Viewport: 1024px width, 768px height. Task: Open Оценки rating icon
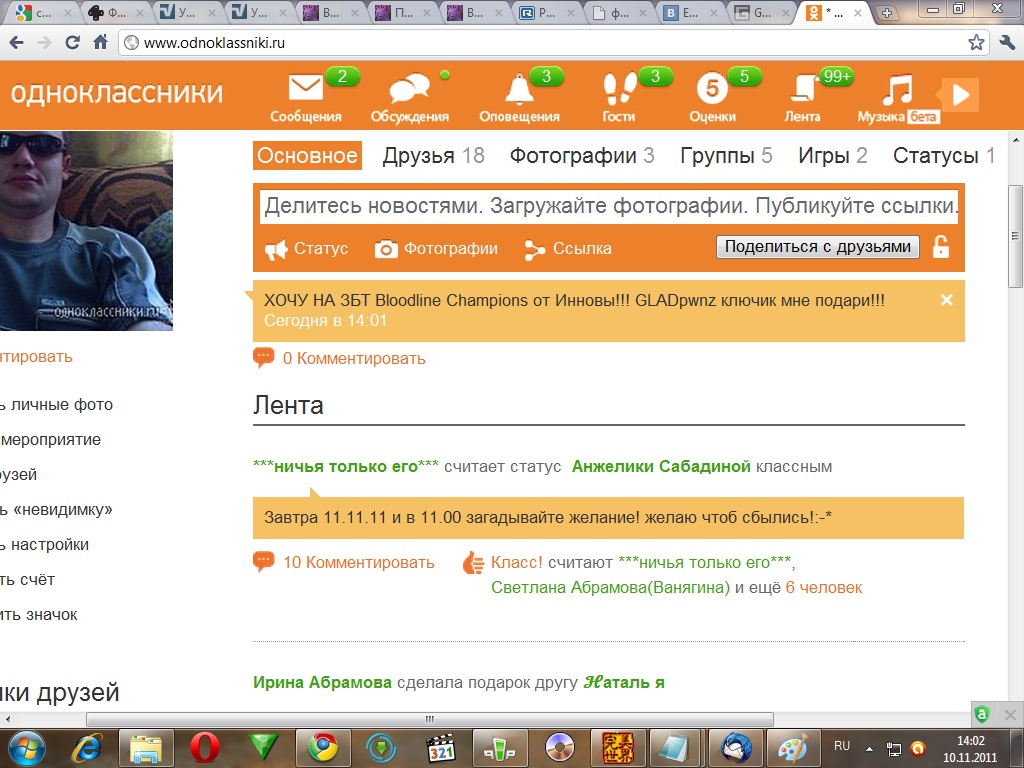click(712, 90)
